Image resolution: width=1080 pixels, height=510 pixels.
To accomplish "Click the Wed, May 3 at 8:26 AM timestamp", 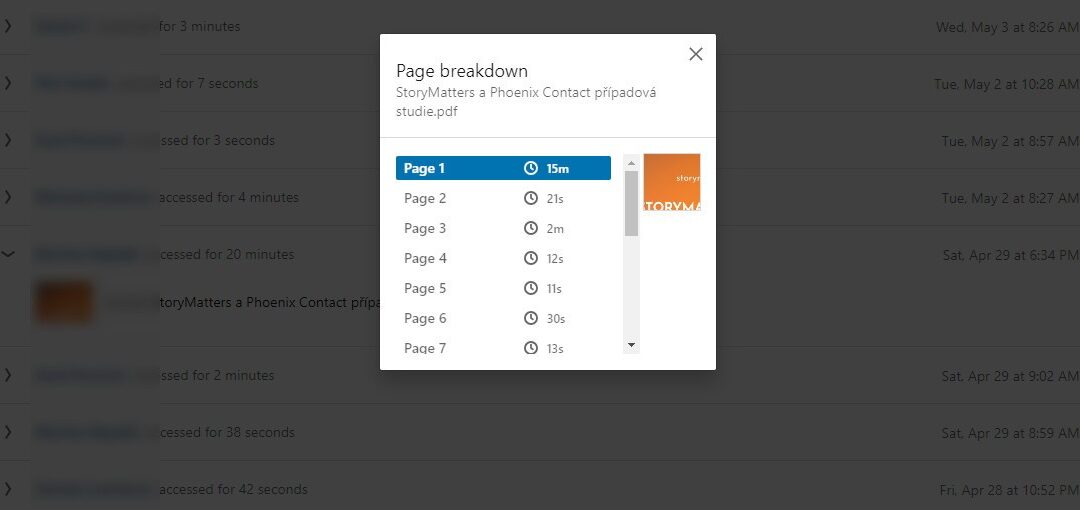I will click(1008, 27).
